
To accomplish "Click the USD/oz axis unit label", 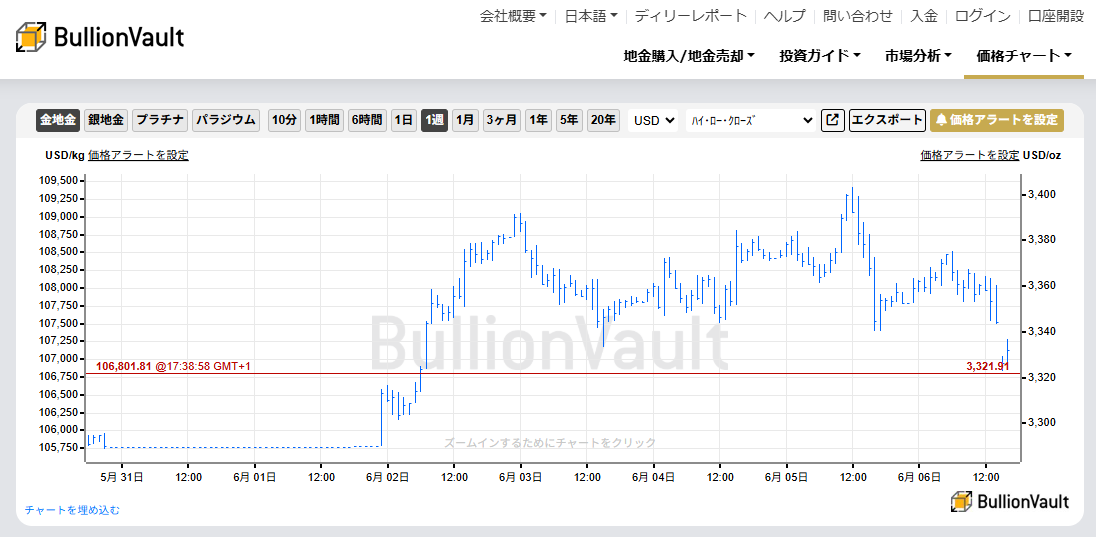I will pyautogui.click(x=1041, y=155).
